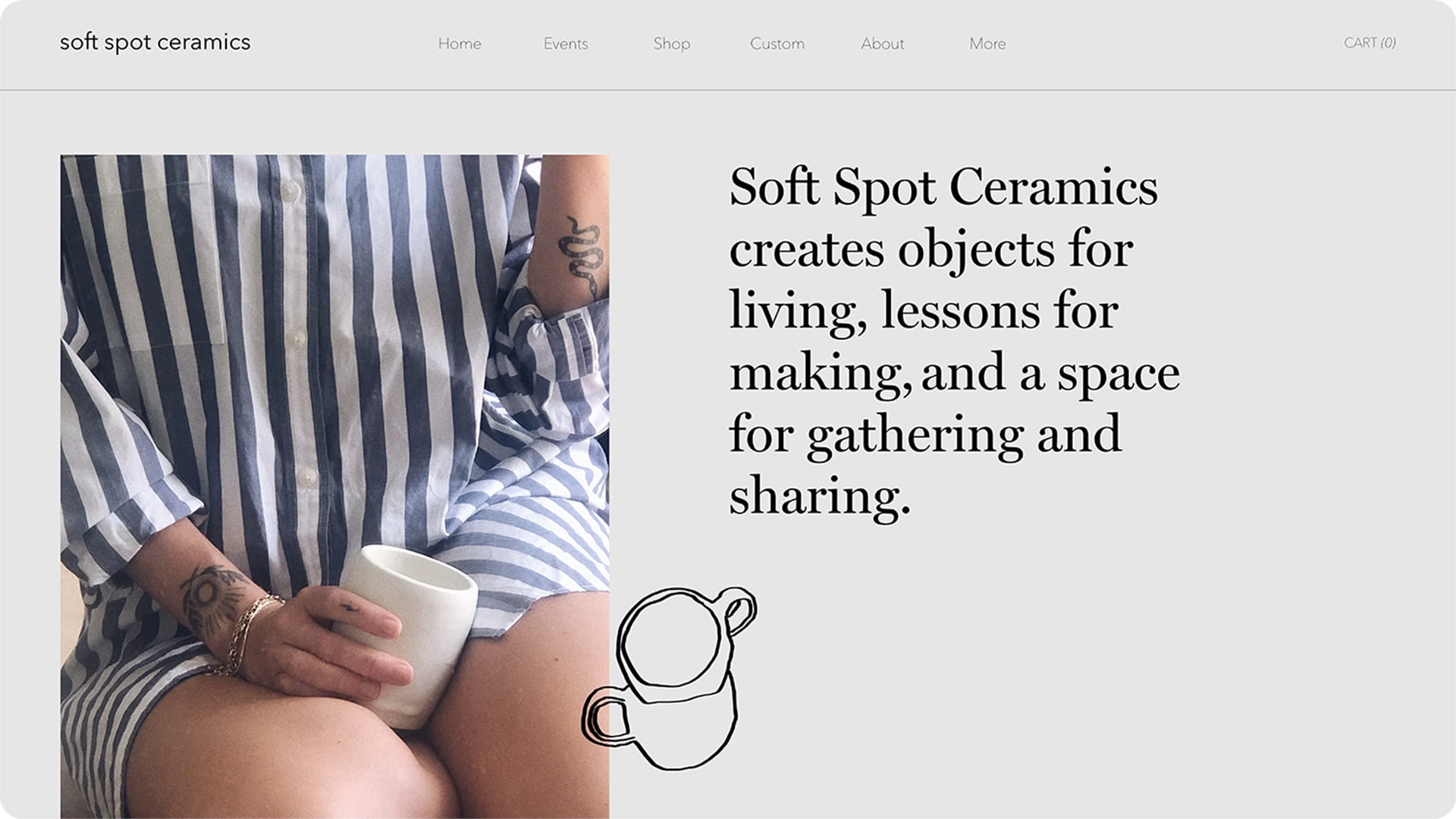Go to the Events page
1456x819 pixels.
tap(566, 44)
